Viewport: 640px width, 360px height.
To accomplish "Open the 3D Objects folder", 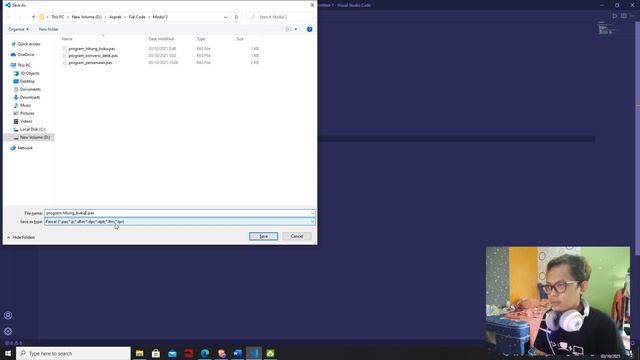I will (29, 73).
